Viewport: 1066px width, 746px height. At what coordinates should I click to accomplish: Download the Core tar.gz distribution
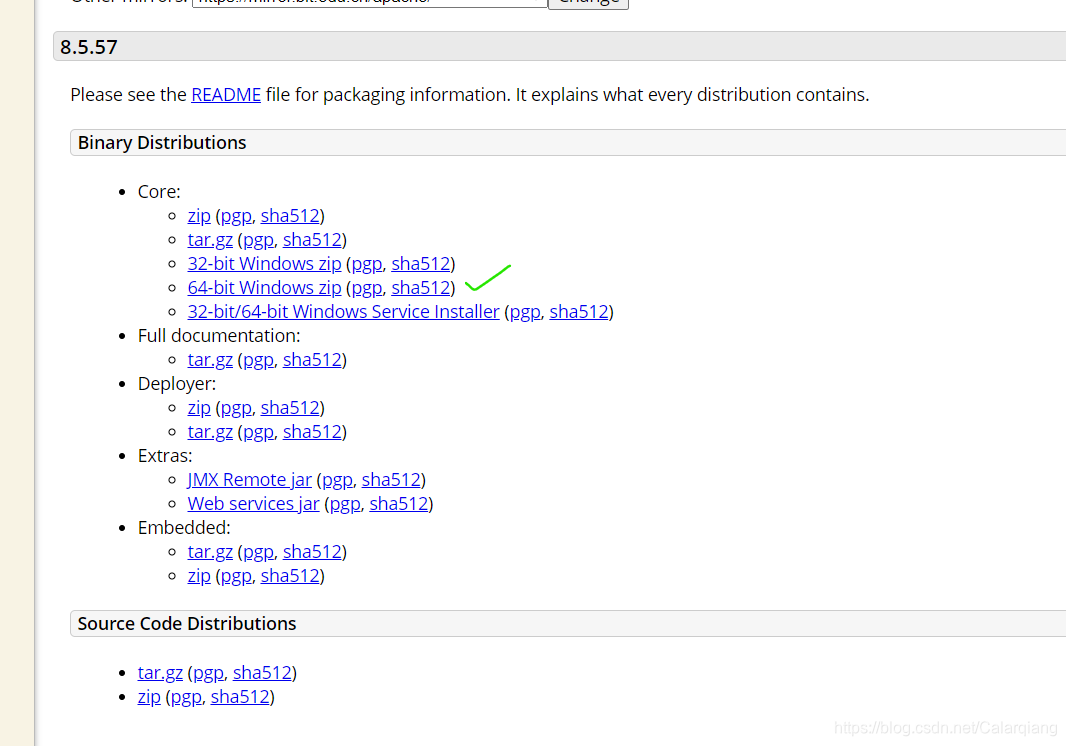tap(210, 239)
